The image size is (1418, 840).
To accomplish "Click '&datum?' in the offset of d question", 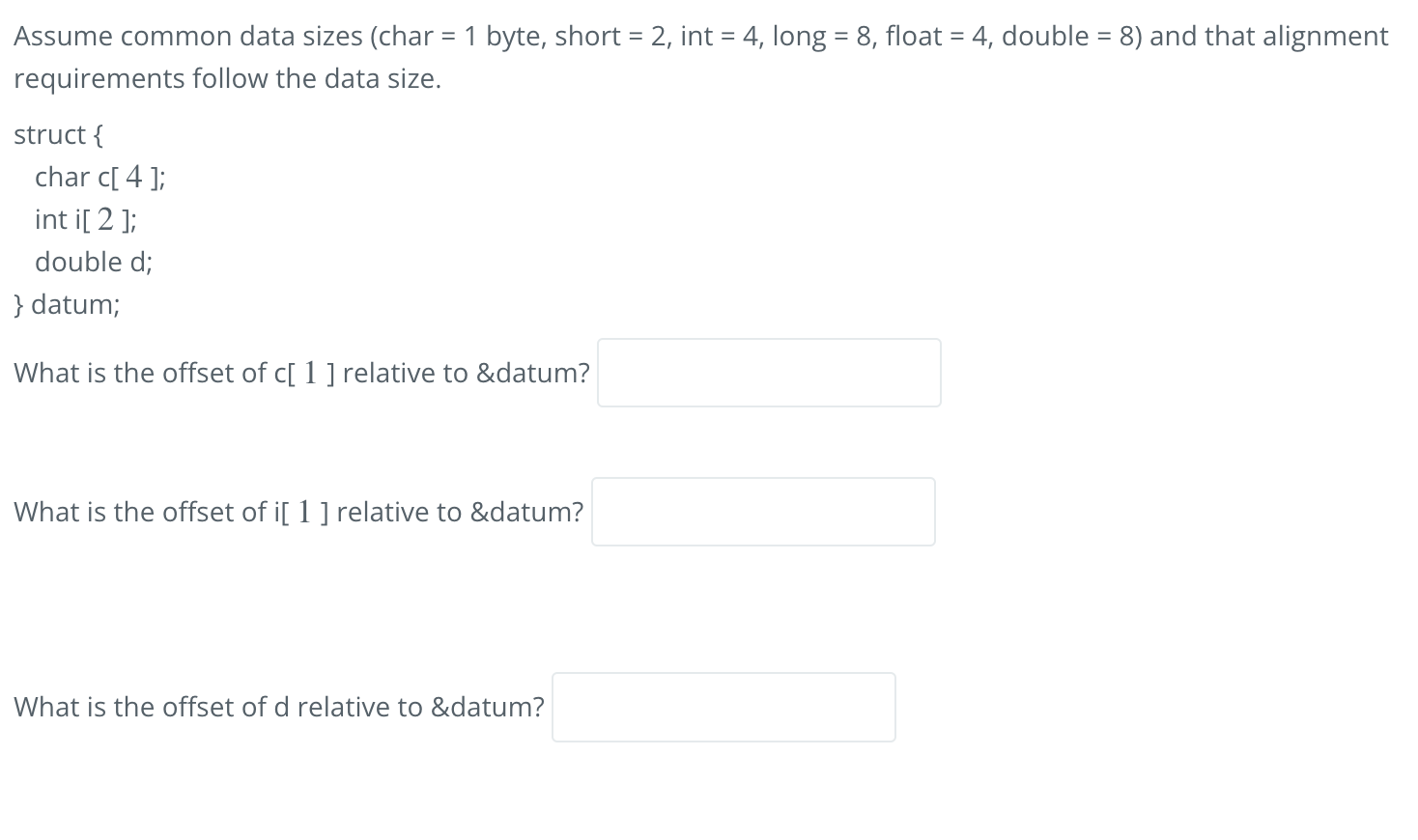I will point(488,707).
